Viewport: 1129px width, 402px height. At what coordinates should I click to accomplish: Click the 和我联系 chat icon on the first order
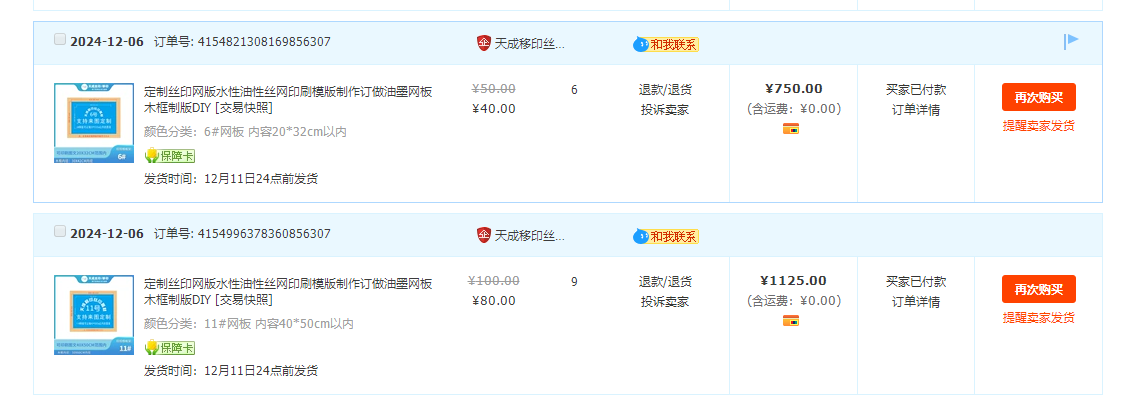point(666,45)
